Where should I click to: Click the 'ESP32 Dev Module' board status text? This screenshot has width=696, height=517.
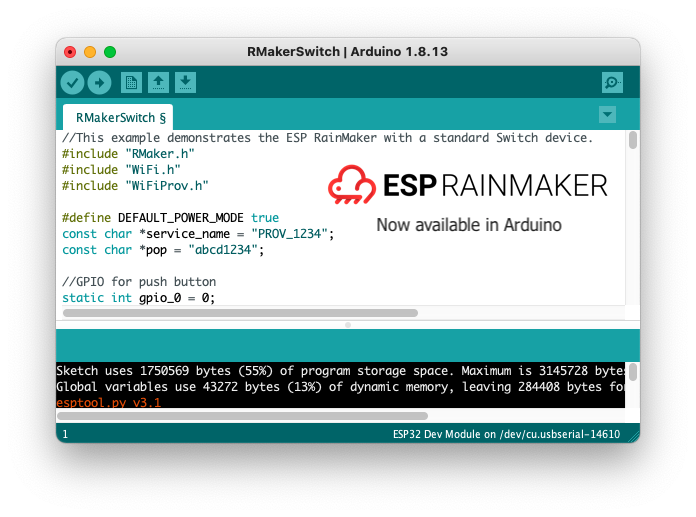point(506,434)
